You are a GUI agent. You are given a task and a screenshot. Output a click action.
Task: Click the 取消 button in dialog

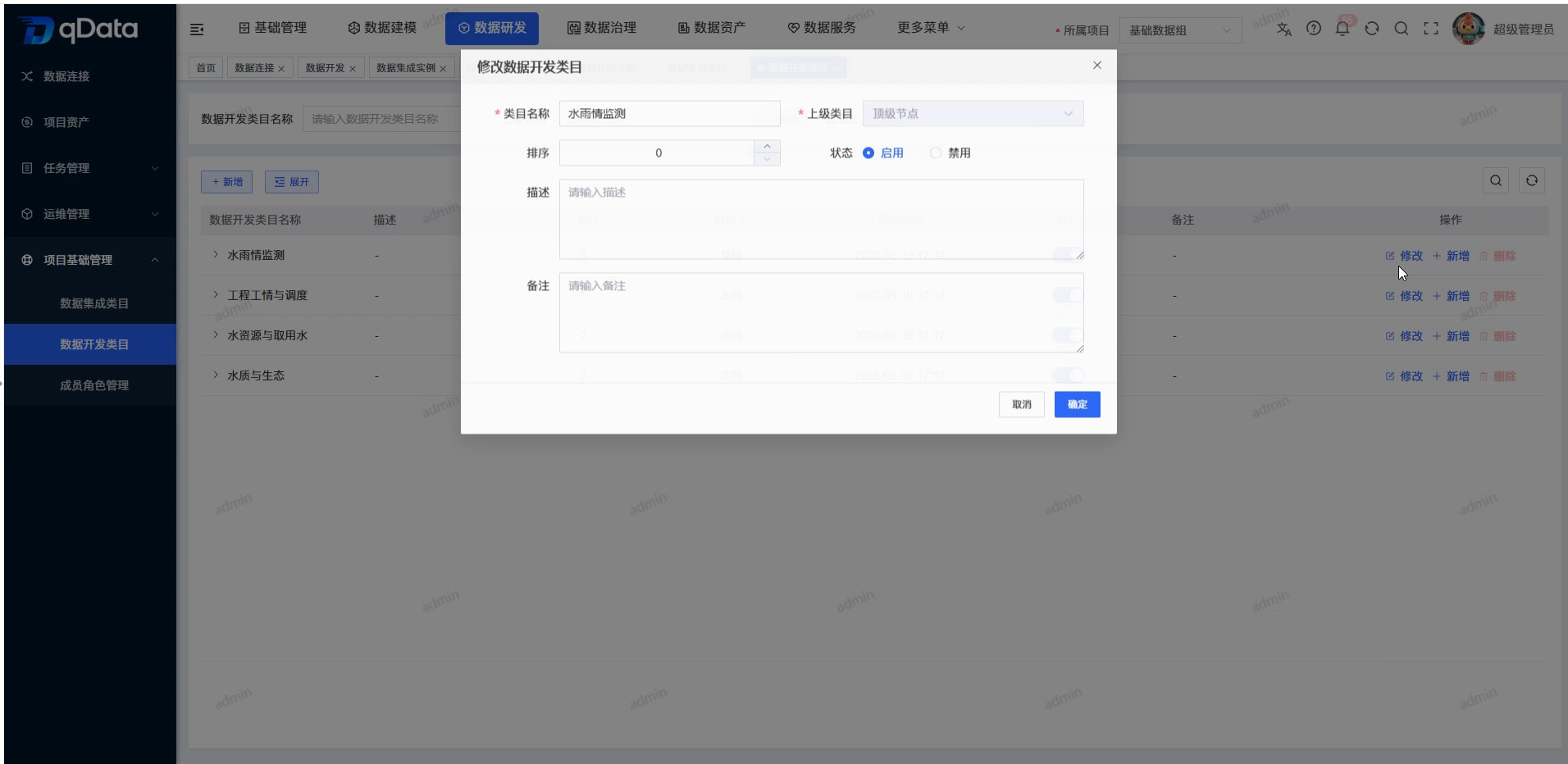[1022, 404]
